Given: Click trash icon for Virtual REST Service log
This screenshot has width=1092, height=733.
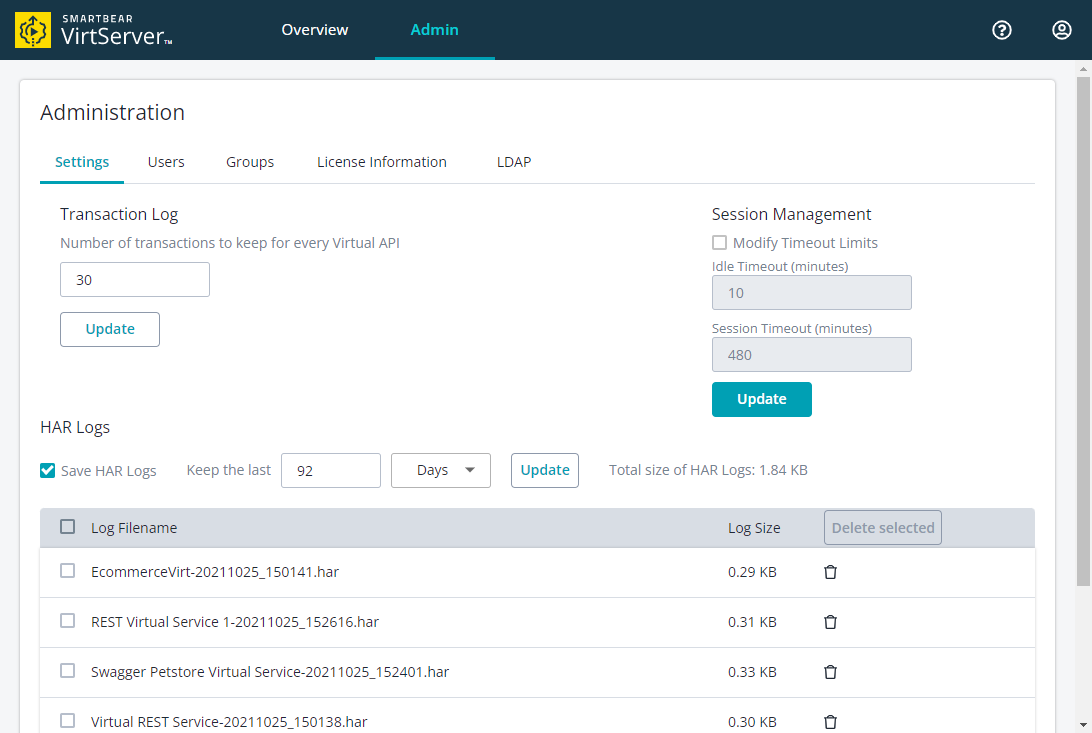Looking at the screenshot, I should [x=830, y=721].
